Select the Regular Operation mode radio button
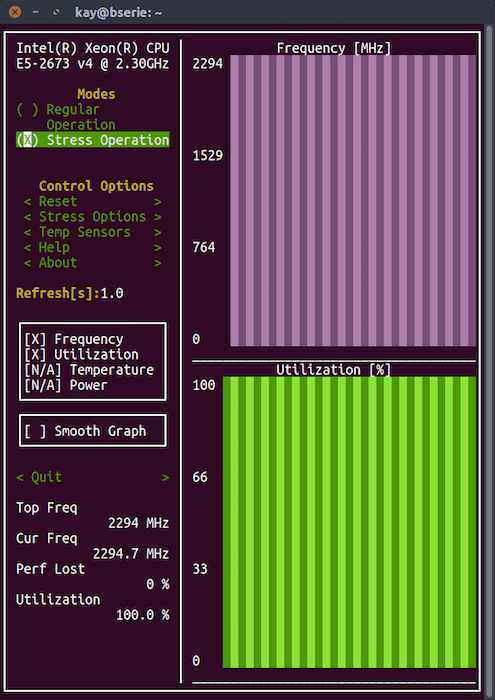Viewport: 495px width, 700px height. pyautogui.click(x=28, y=109)
